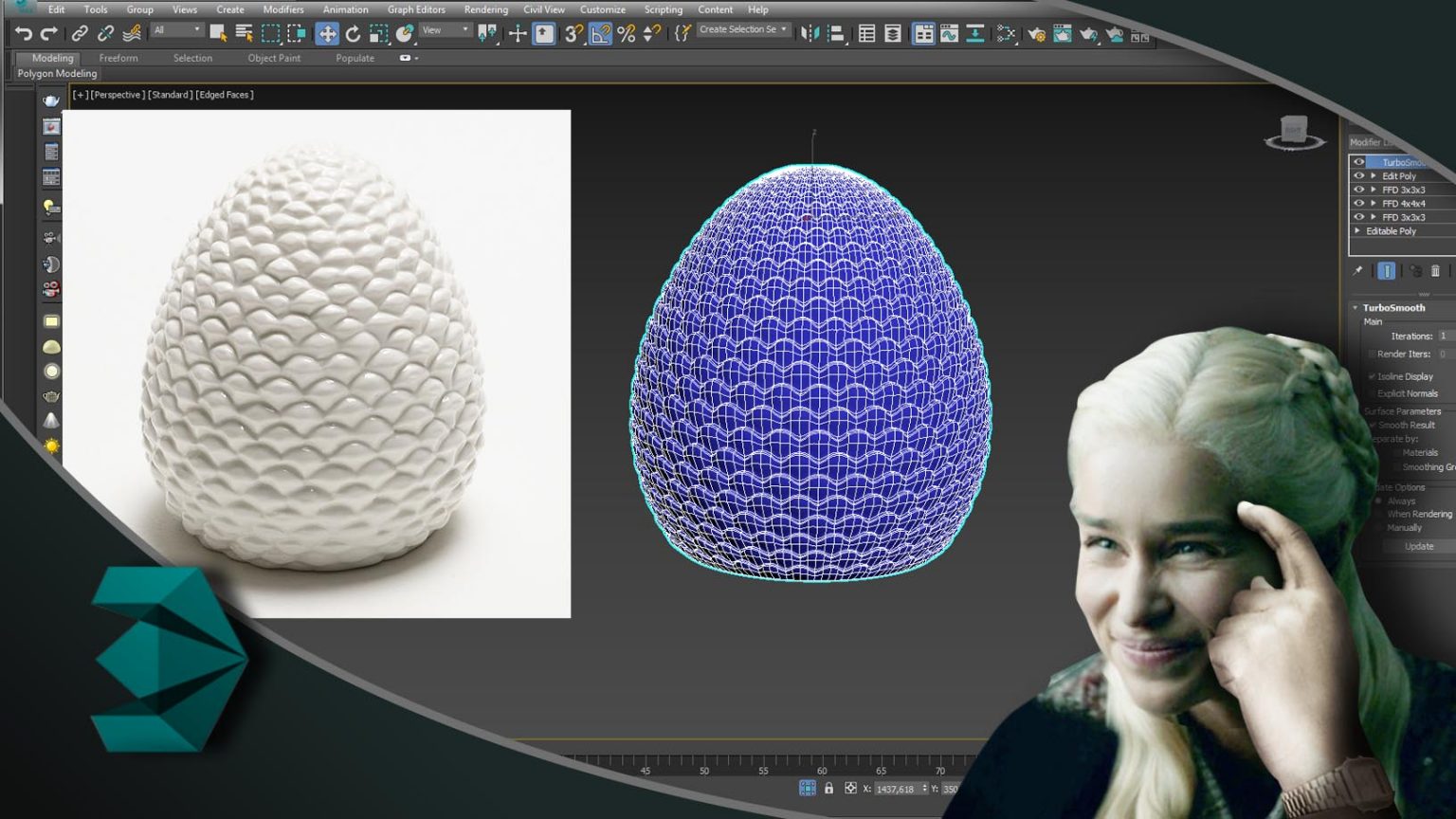Click the Mirror tool icon
Image resolution: width=1456 pixels, height=819 pixels.
click(x=810, y=34)
